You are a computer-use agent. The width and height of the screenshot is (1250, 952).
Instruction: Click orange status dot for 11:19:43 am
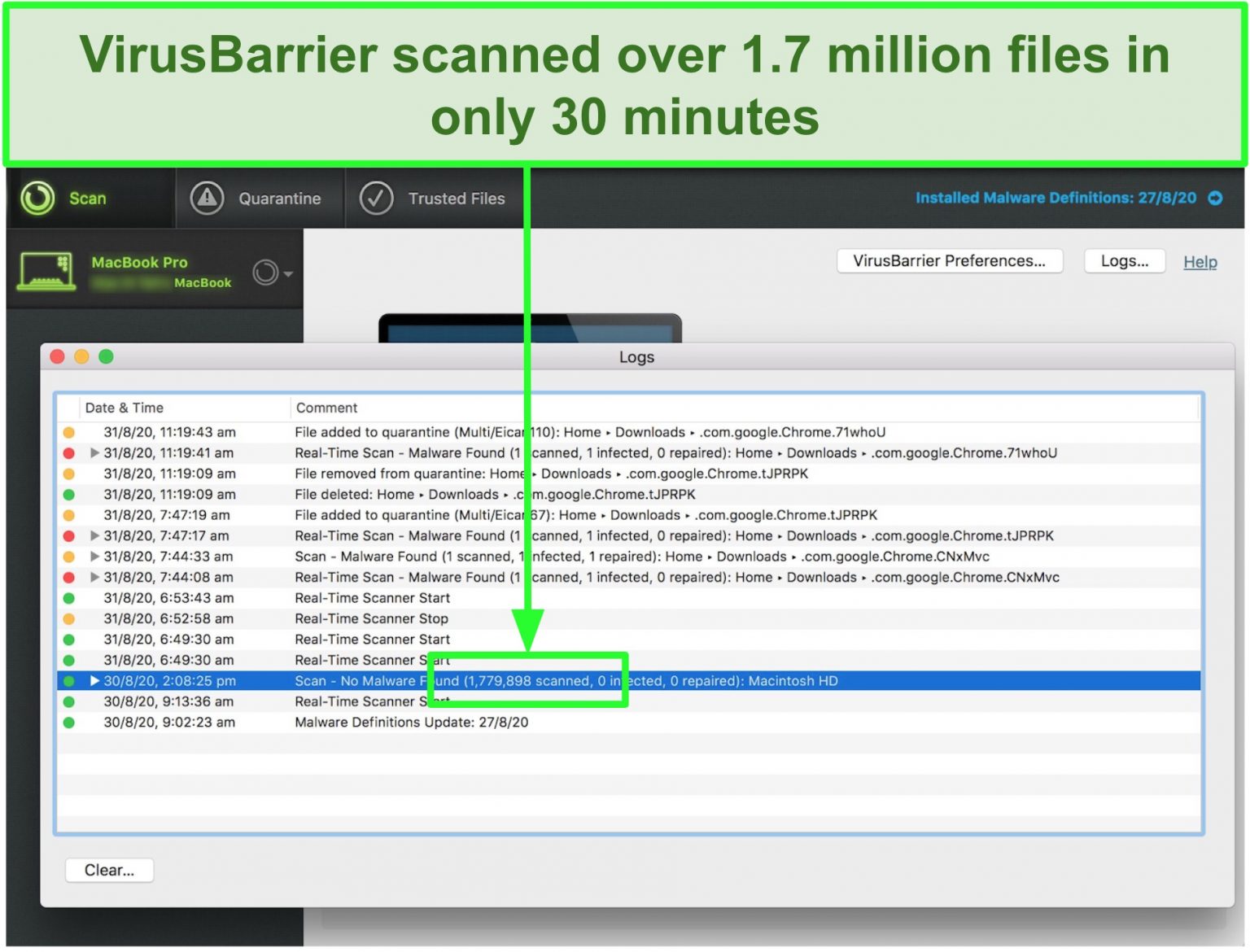[x=69, y=433]
